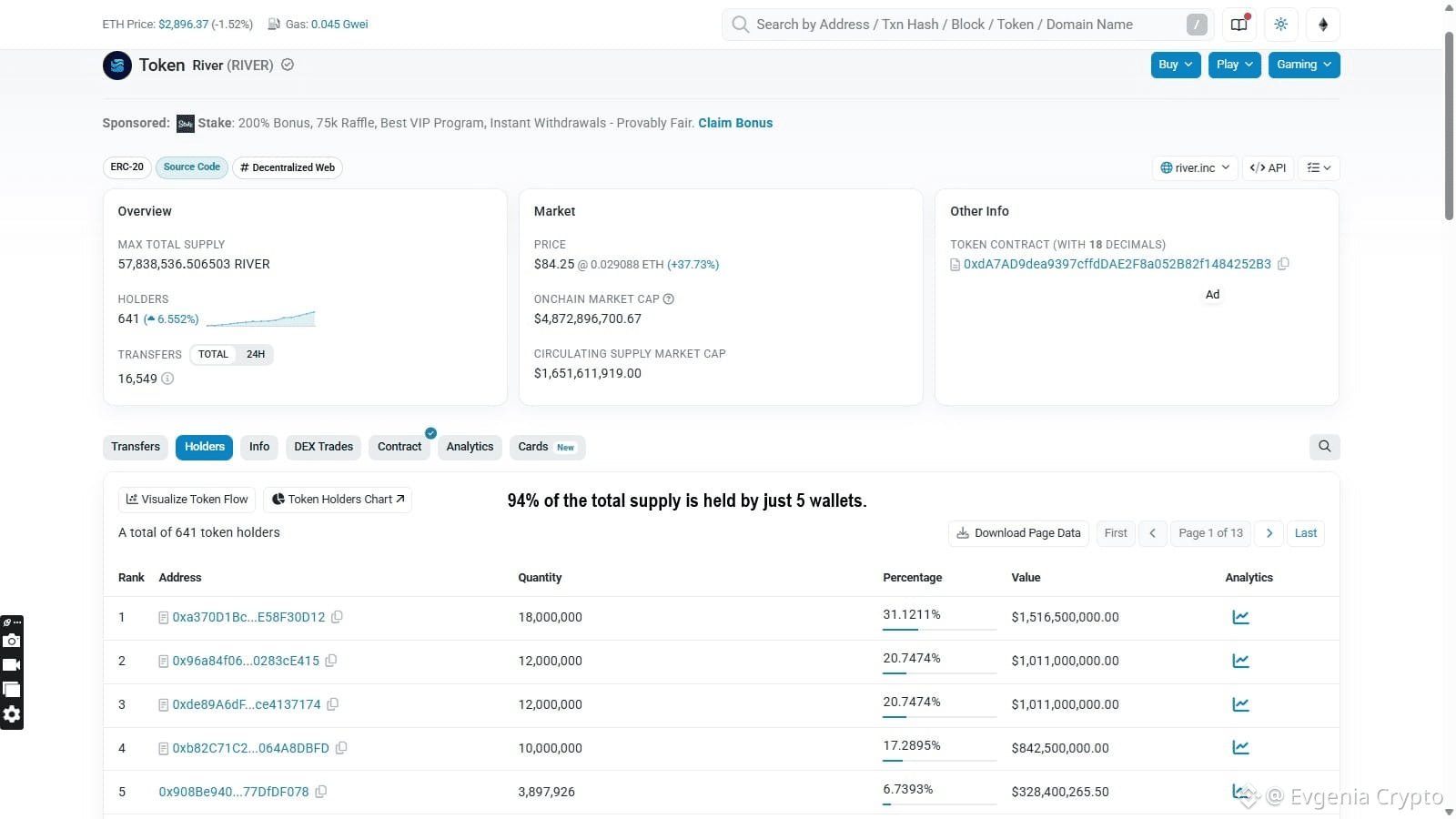Click Download Page Data button
This screenshot has height=819, width=1456.
click(x=1018, y=533)
